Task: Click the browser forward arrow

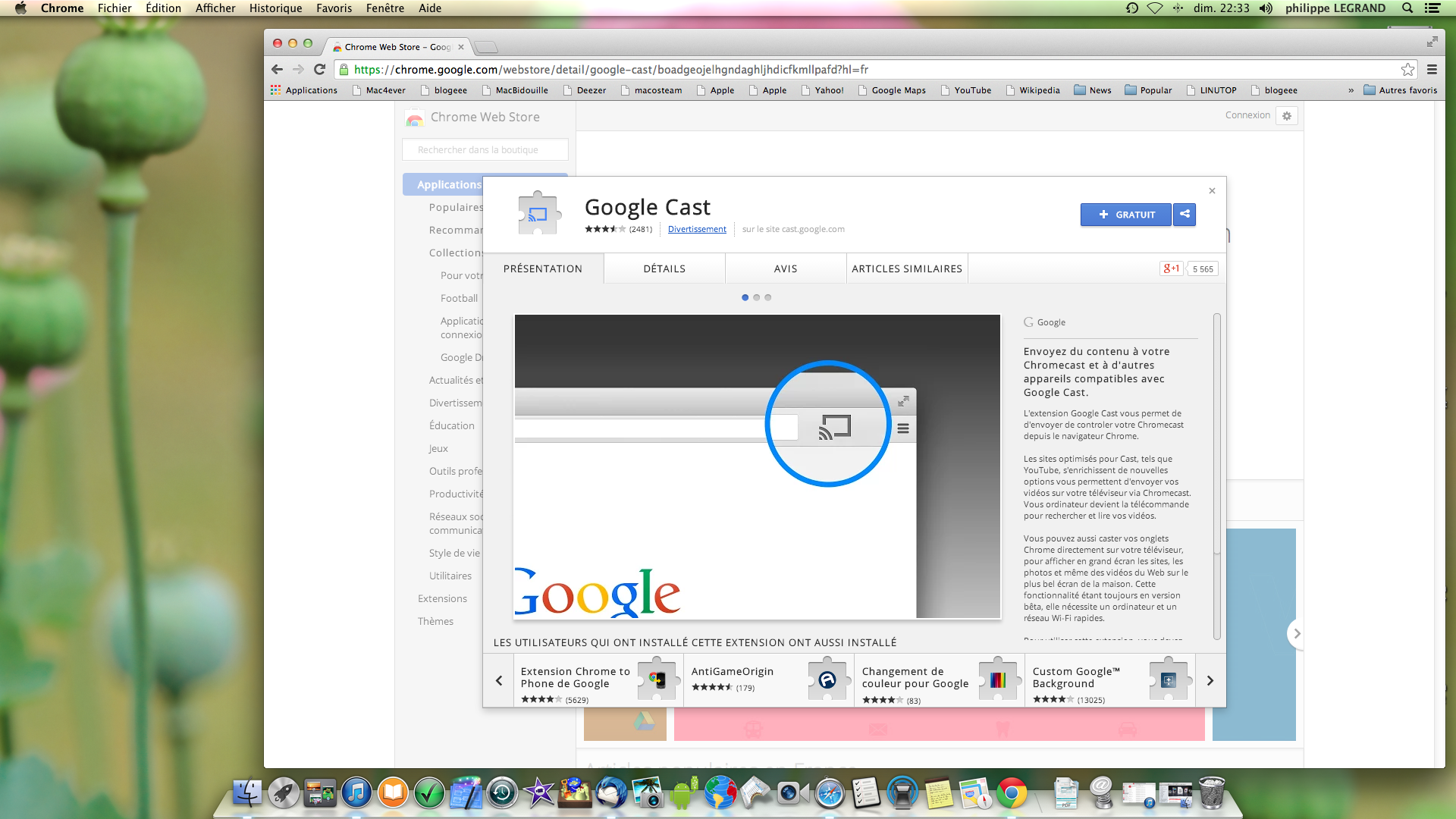Action: (x=298, y=70)
